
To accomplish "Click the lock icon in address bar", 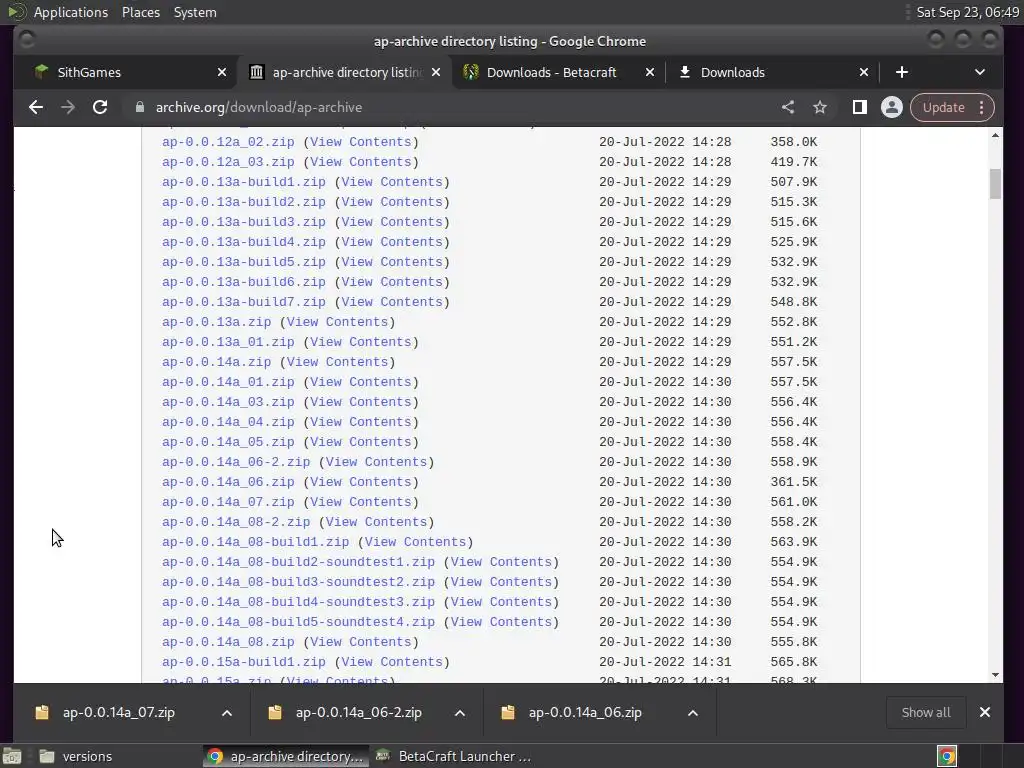I will click(140, 107).
